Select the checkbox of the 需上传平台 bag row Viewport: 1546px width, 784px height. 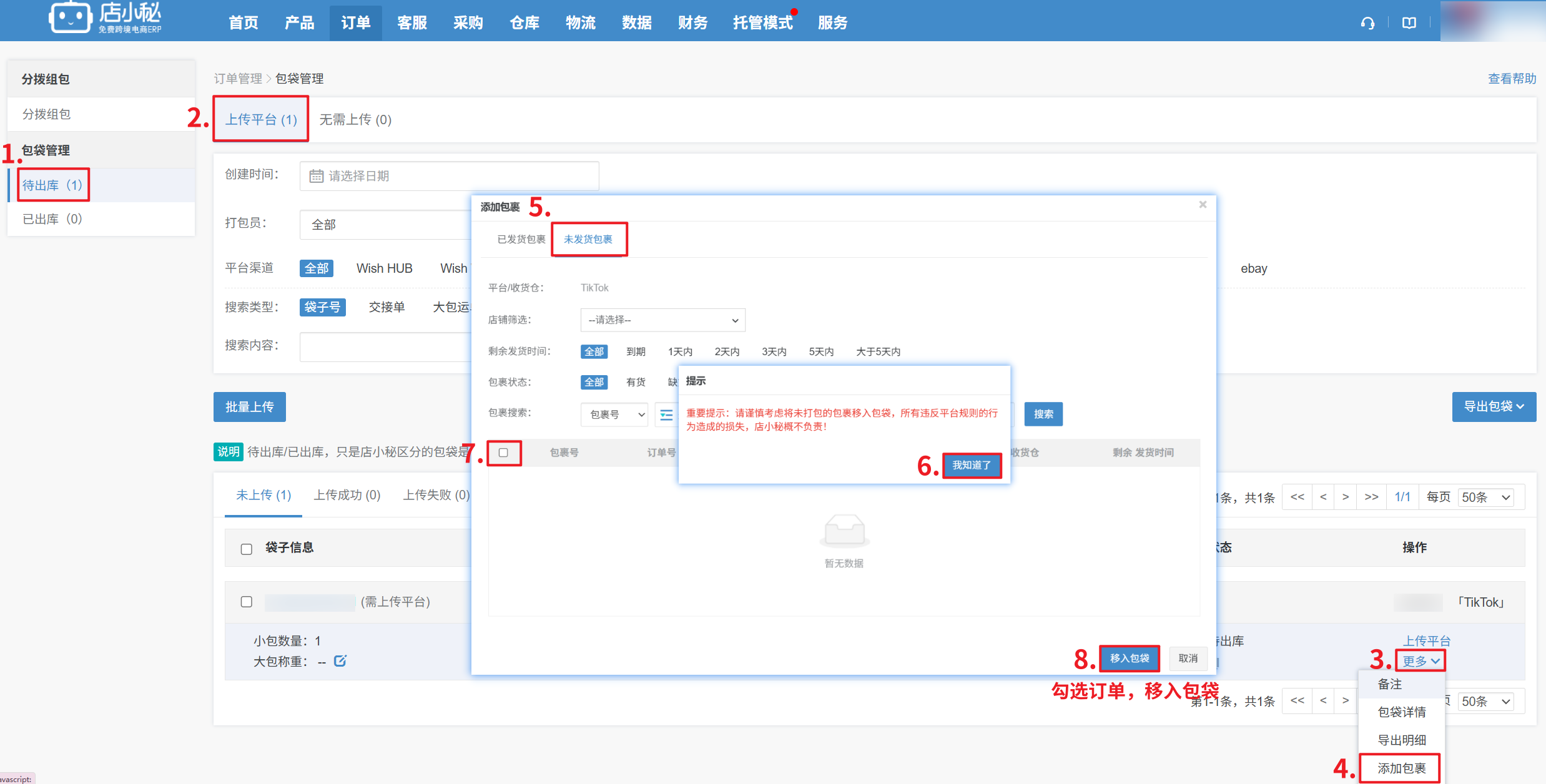[247, 602]
